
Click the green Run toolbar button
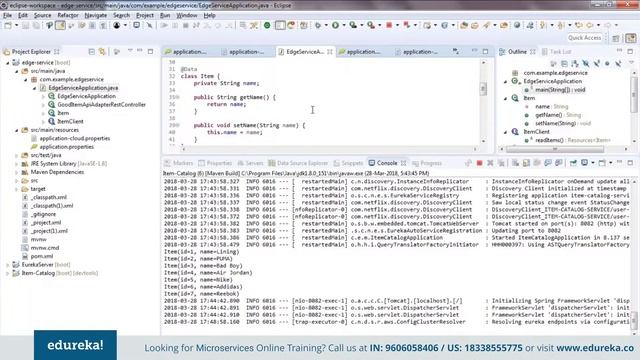point(335,25)
